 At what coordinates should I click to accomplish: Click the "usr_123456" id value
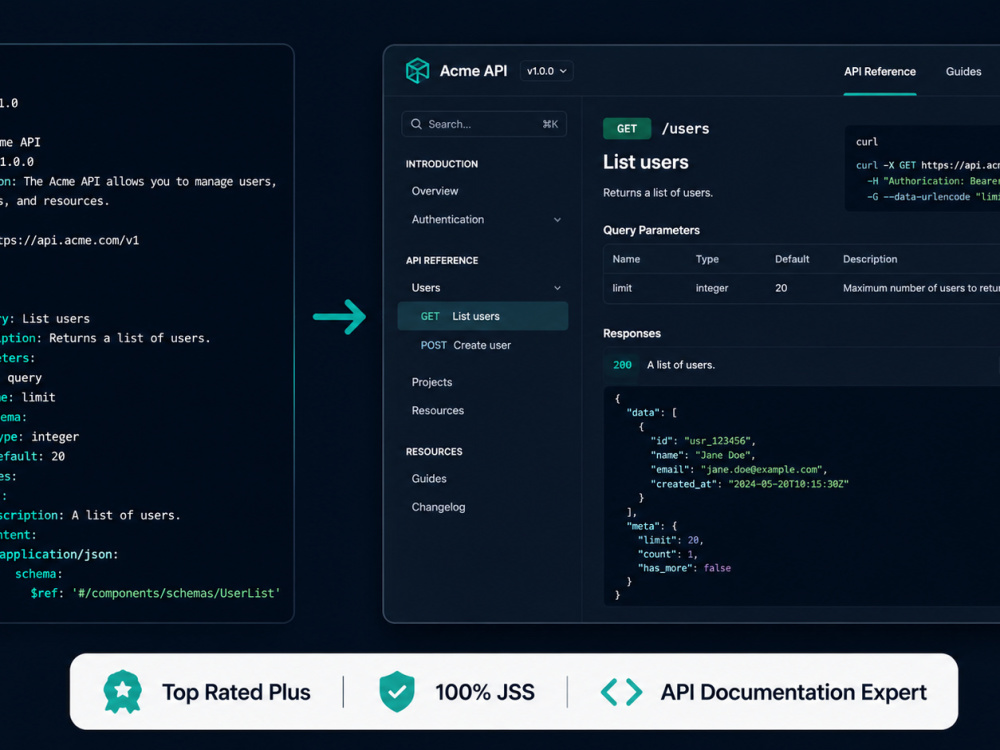click(x=719, y=441)
